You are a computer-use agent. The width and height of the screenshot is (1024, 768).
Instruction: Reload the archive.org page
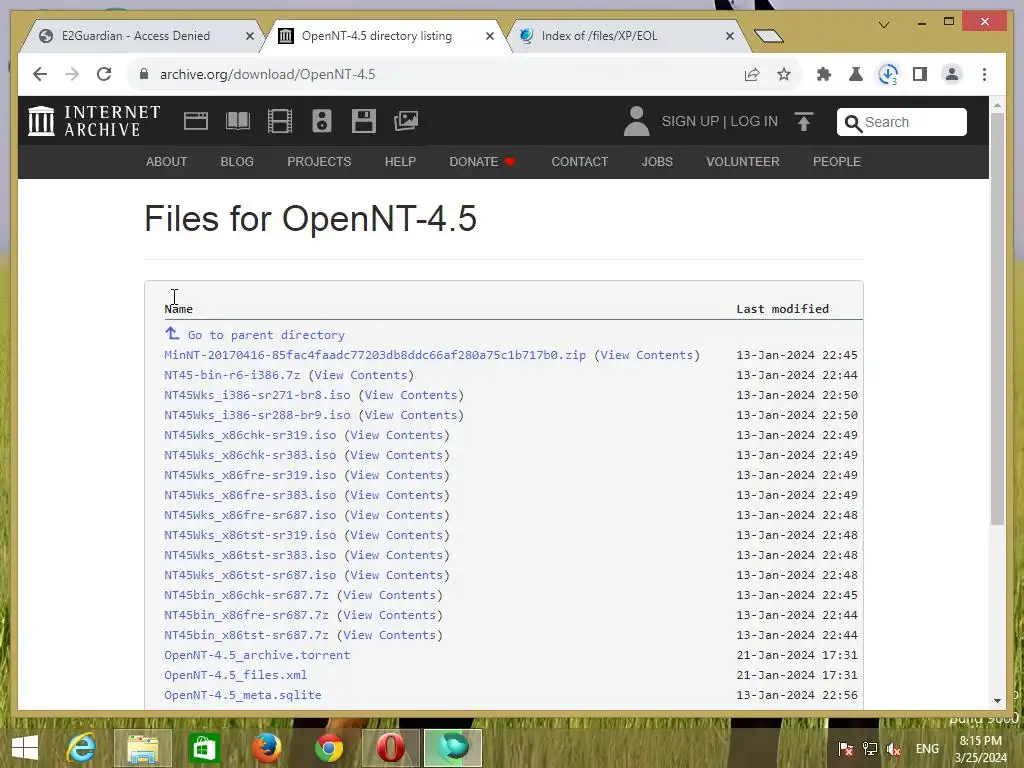[x=104, y=74]
